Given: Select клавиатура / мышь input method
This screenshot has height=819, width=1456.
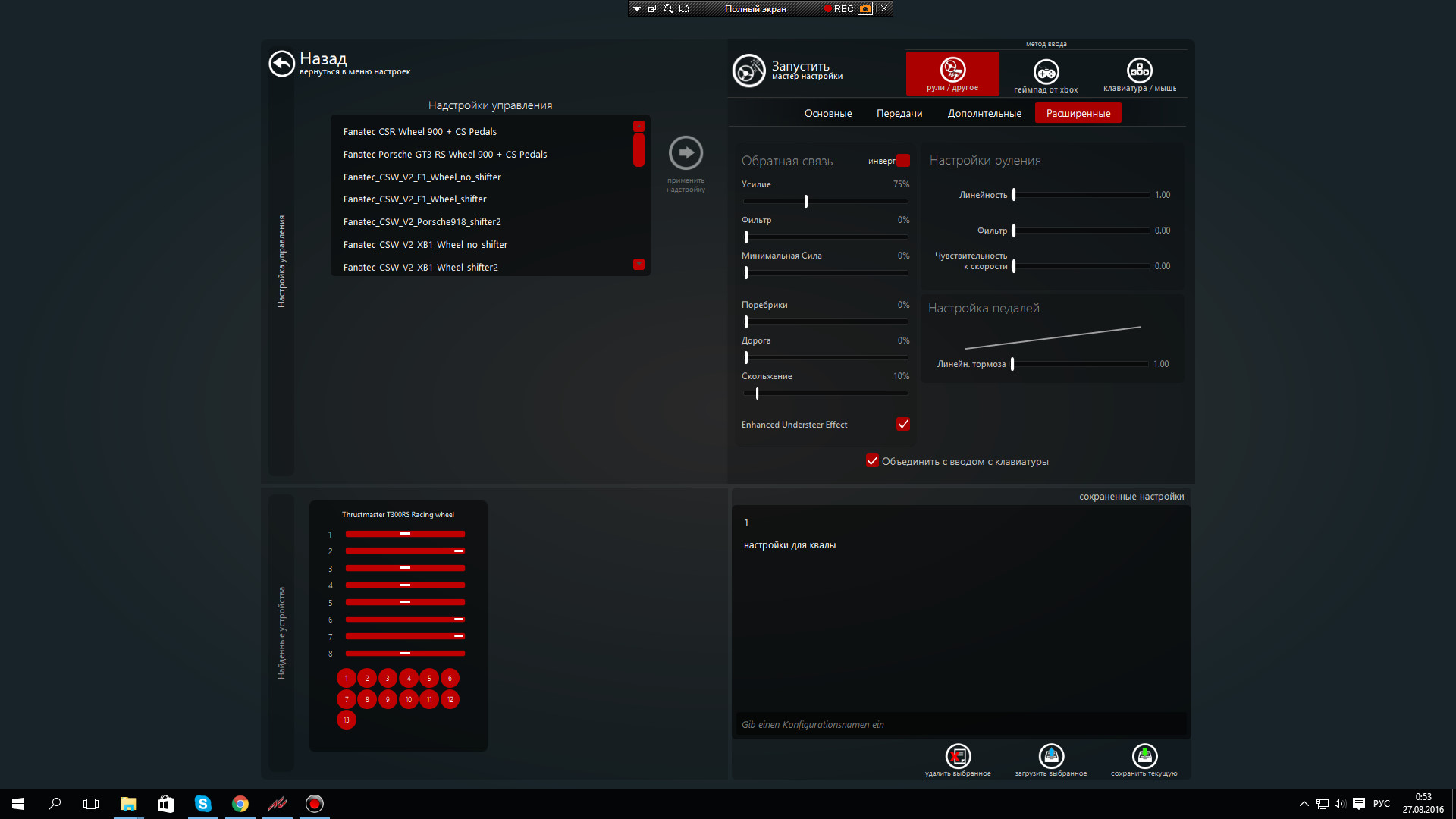Looking at the screenshot, I should [x=1139, y=72].
